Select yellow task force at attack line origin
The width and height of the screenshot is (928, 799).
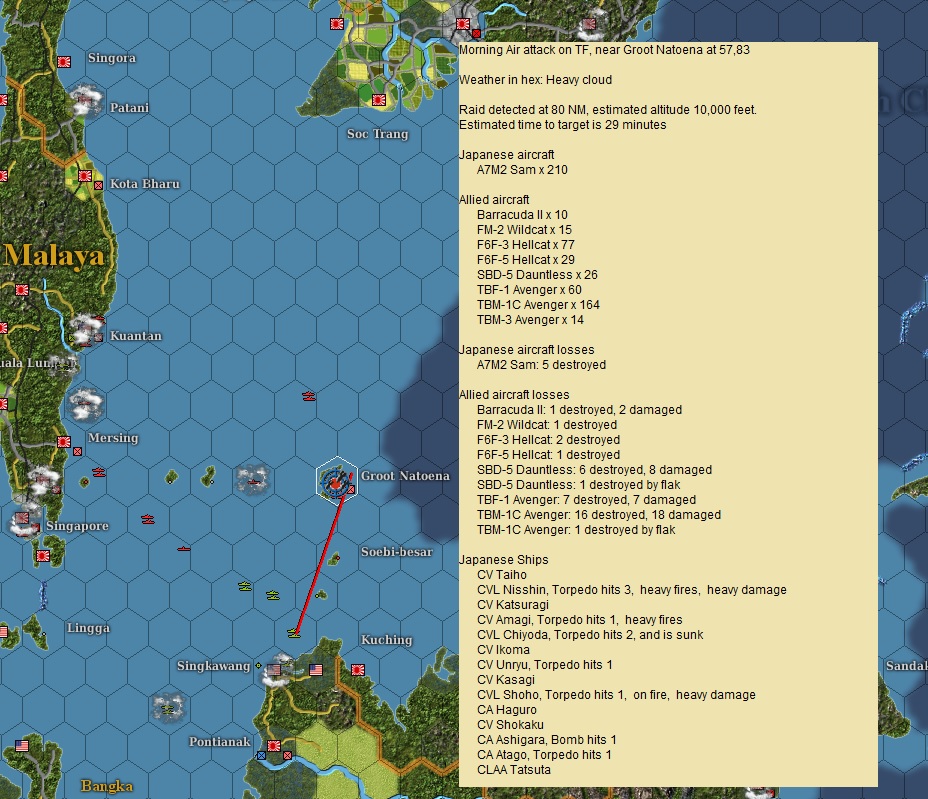pyautogui.click(x=294, y=633)
